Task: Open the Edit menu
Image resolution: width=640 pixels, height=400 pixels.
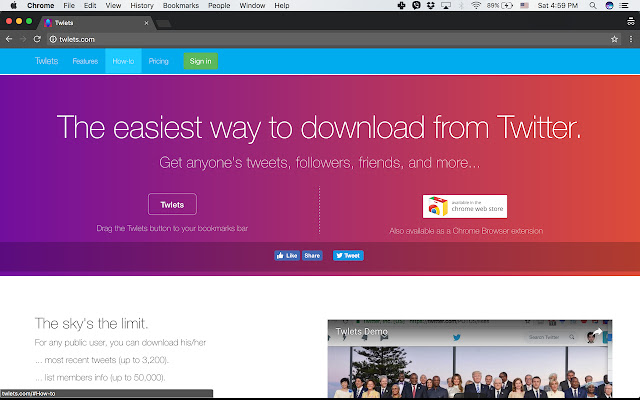Action: (90, 5)
